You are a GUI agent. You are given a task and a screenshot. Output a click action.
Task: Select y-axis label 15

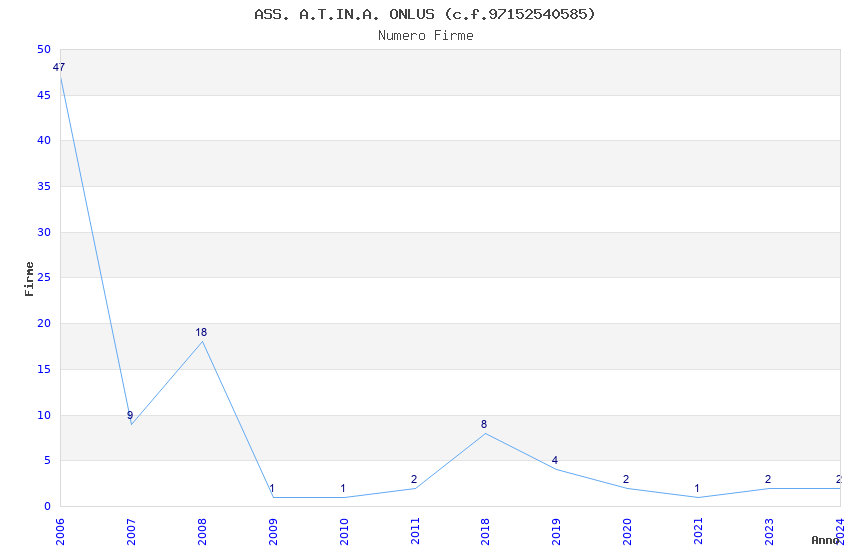pos(44,369)
